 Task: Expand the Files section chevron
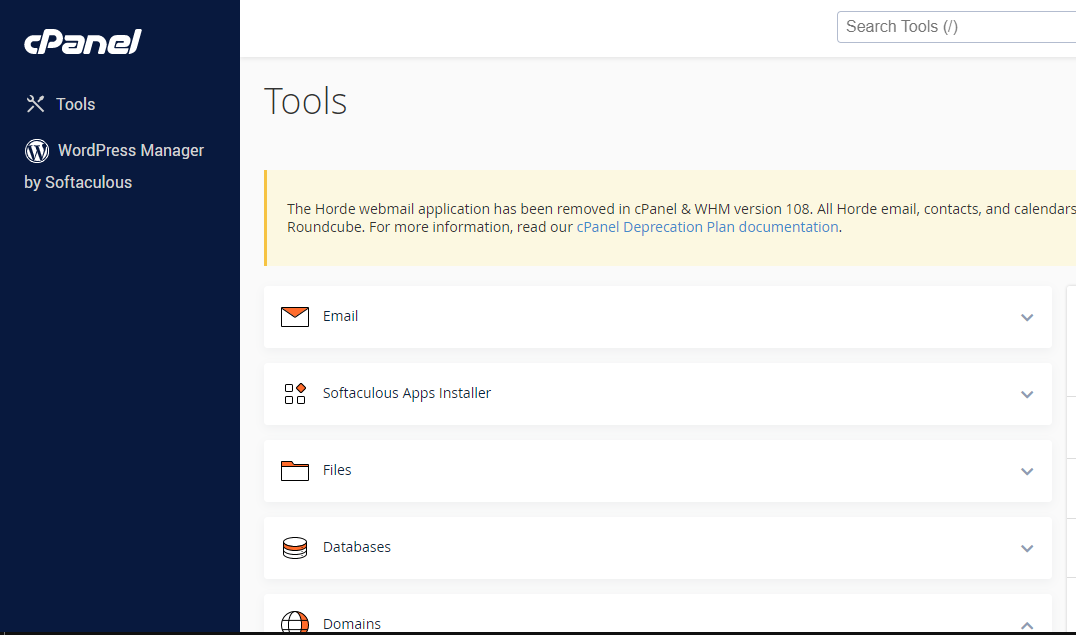(1026, 472)
